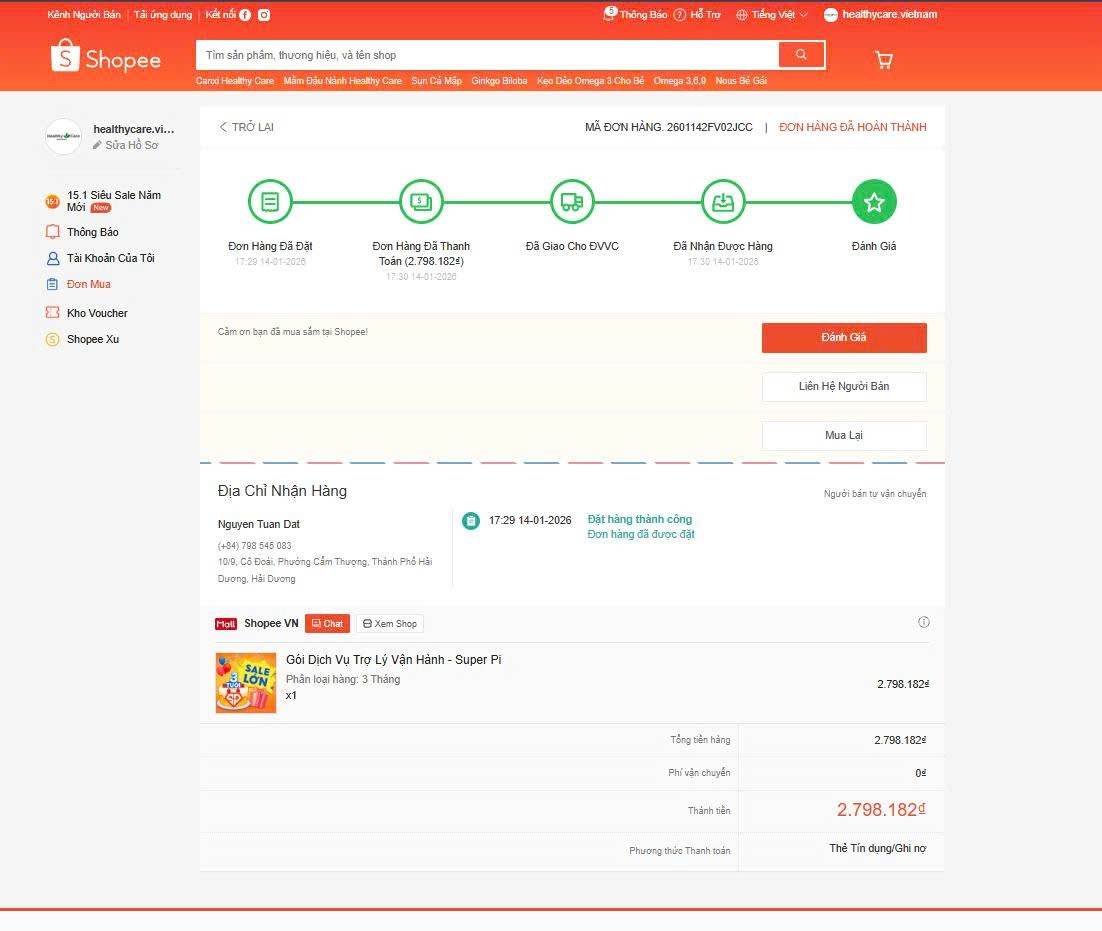Click Thông Báo in top bar

(x=643, y=15)
